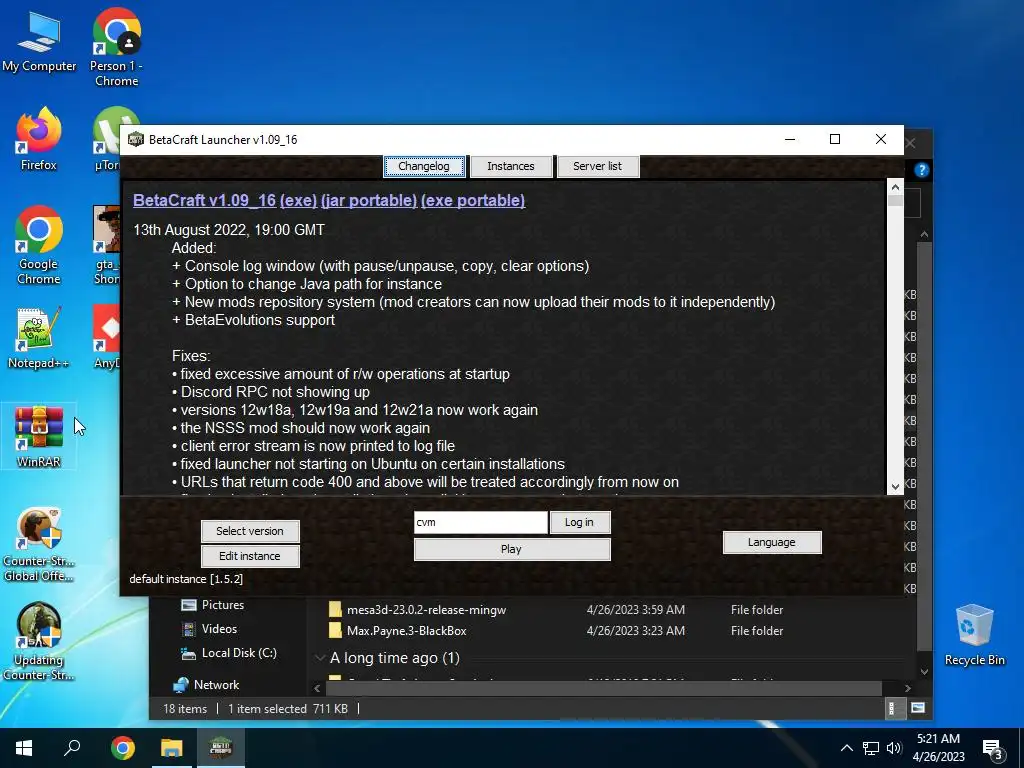
Task: Select Local Disk (C:) in Explorer
Action: pos(229,653)
